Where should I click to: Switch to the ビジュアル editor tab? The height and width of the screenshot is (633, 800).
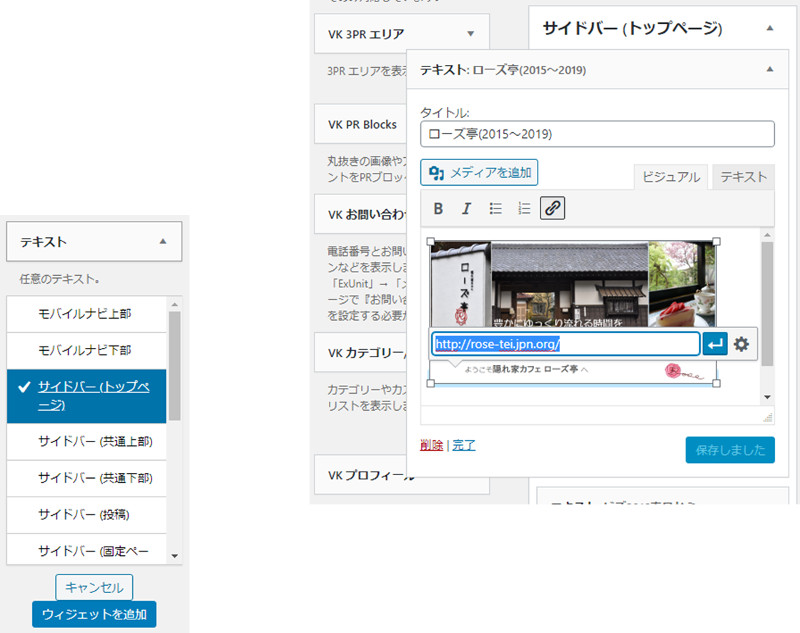pyautogui.click(x=670, y=177)
